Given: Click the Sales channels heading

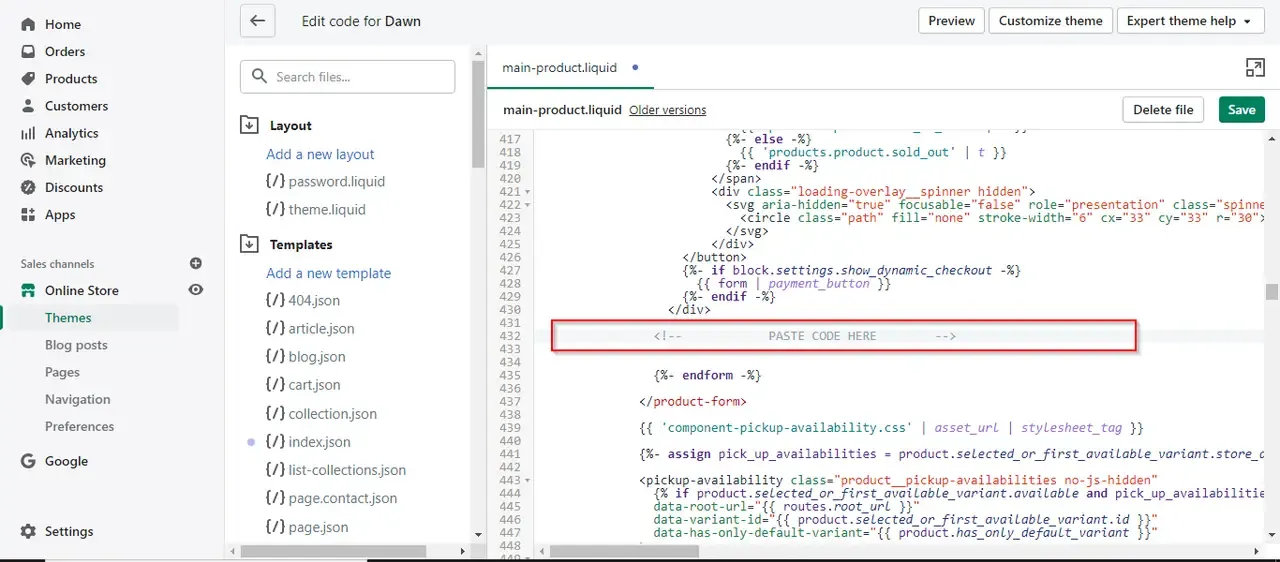Looking at the screenshot, I should (x=58, y=264).
